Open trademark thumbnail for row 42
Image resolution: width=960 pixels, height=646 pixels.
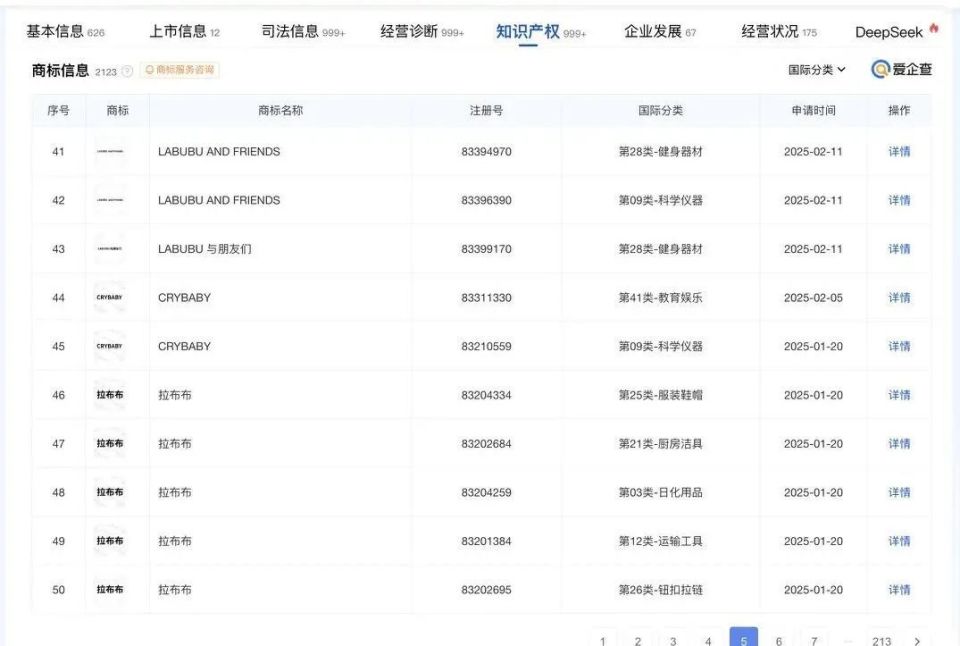click(x=110, y=200)
